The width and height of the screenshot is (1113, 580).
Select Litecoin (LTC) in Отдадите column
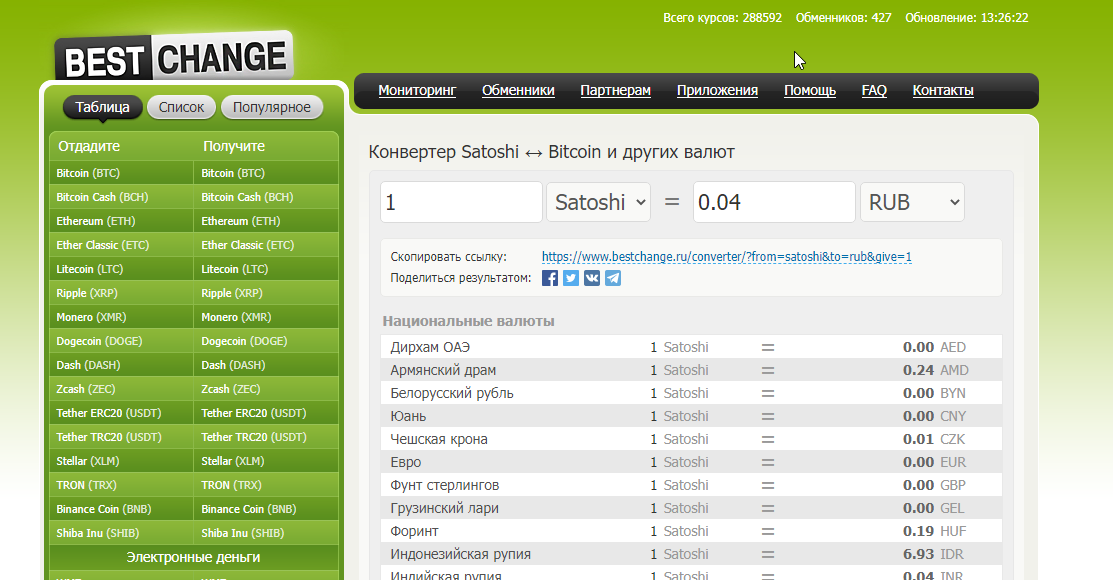[121, 269]
